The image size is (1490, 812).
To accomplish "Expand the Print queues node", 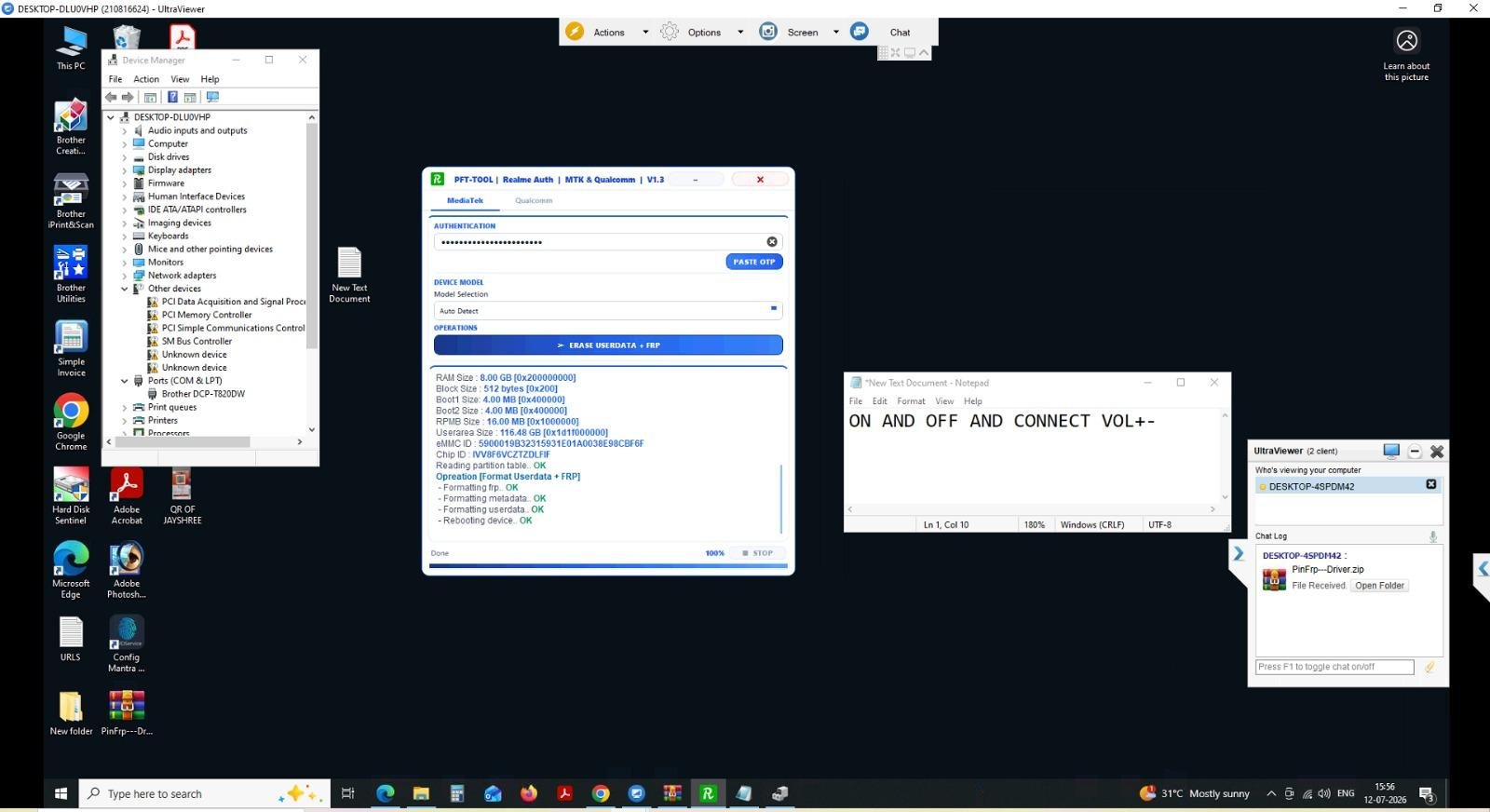I will 124,407.
